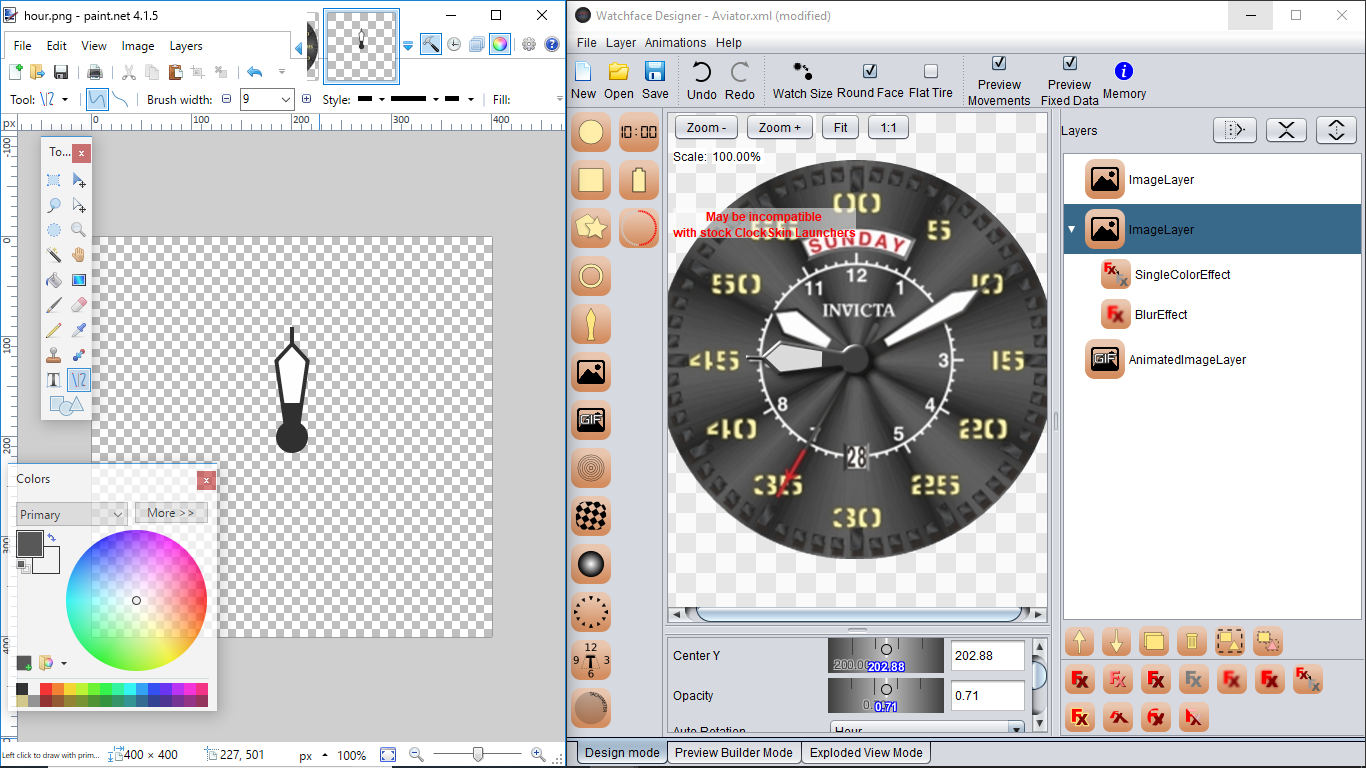Move selected layer up with arrow button
The height and width of the screenshot is (768, 1366).
tap(1079, 641)
